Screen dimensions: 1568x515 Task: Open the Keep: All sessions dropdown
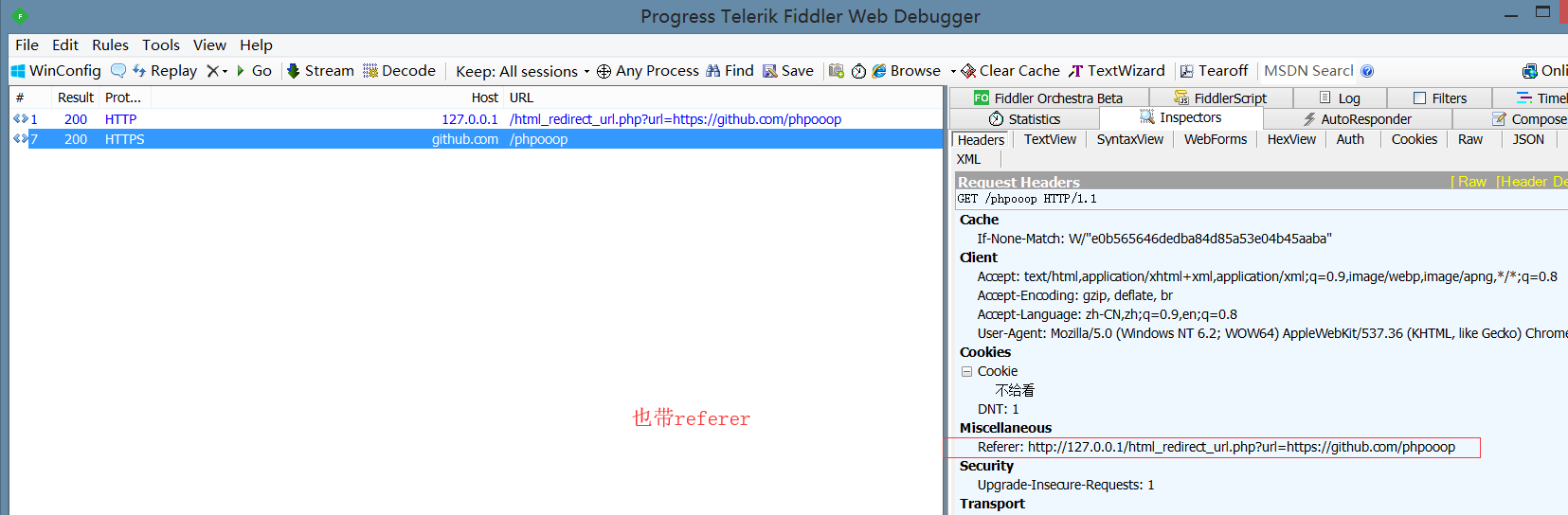coord(522,72)
